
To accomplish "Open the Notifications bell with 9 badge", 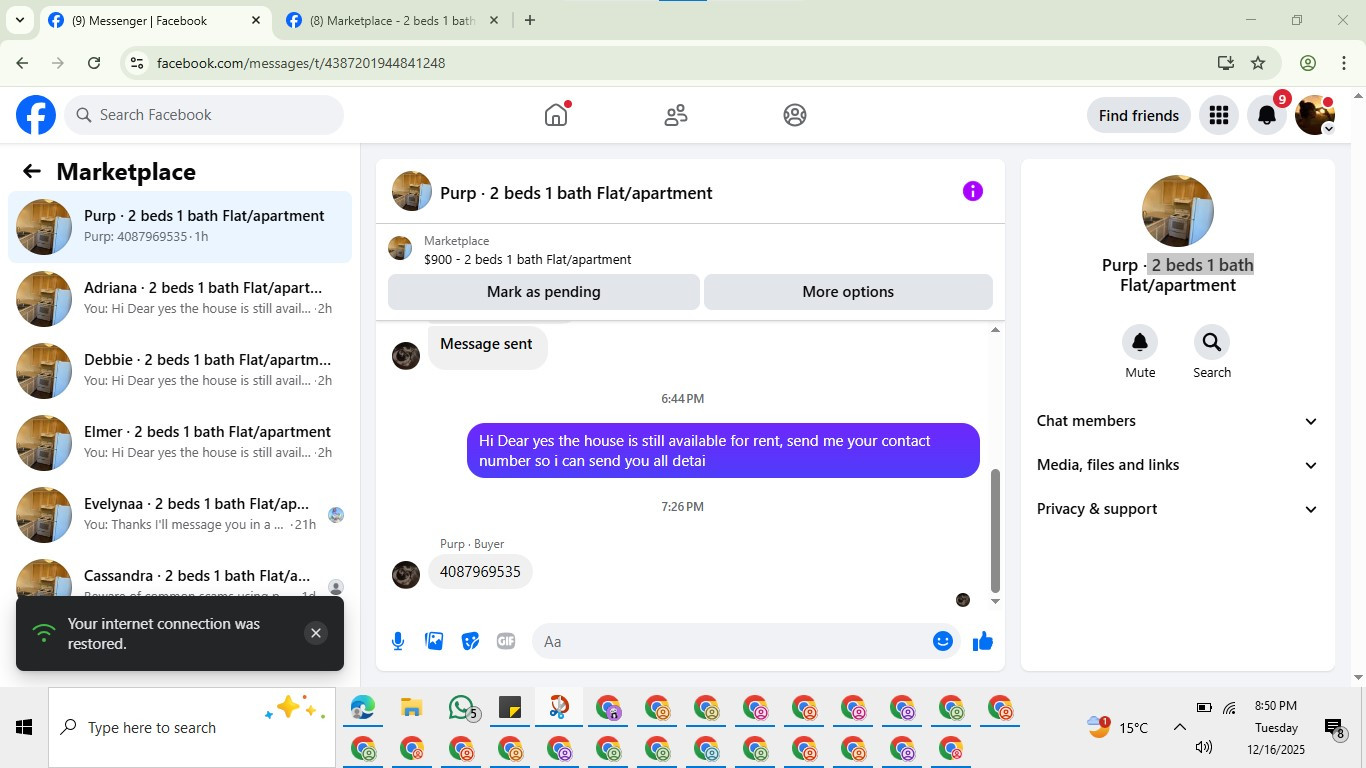I will pos(1266,115).
